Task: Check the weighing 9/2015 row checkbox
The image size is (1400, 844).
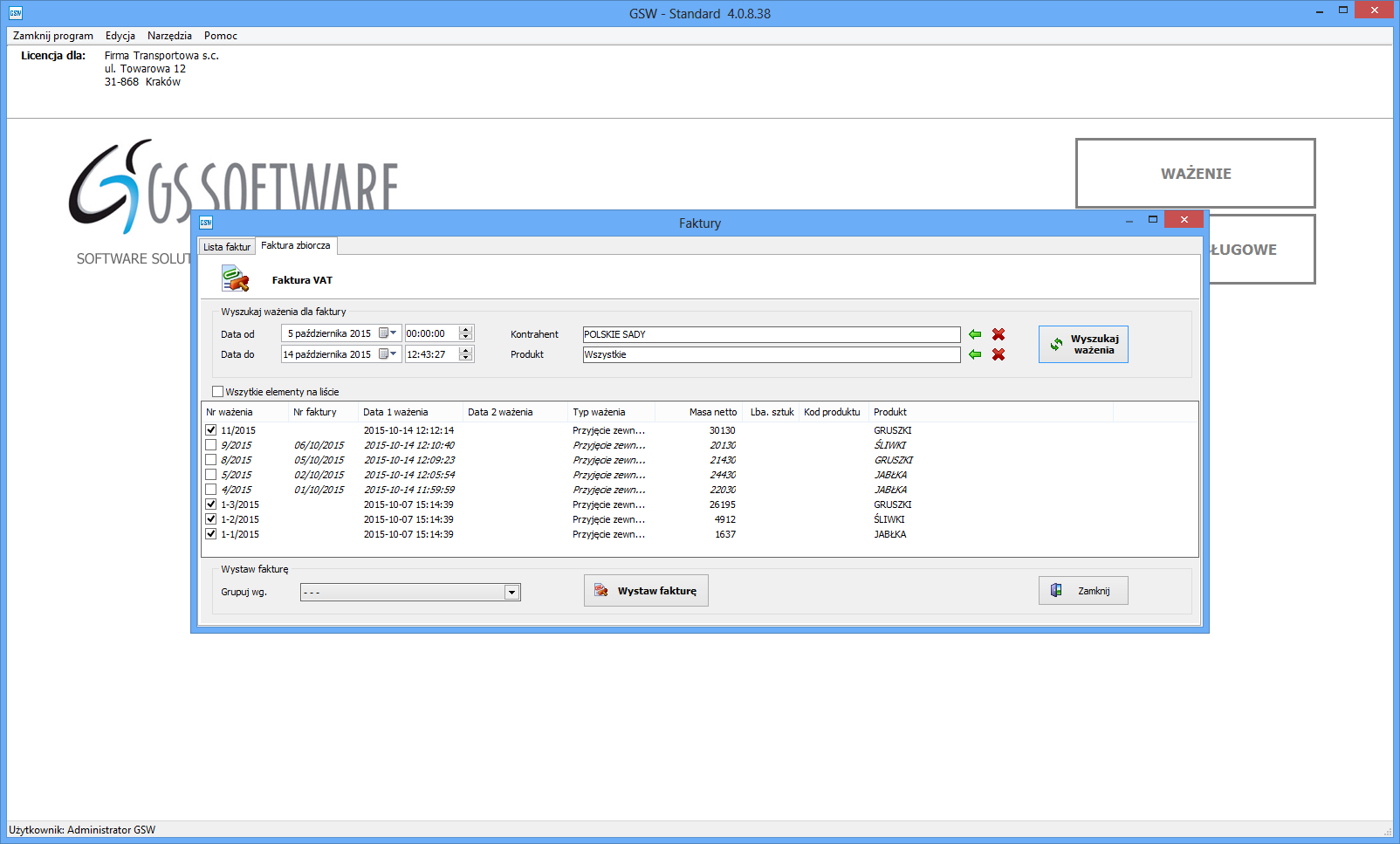Action: click(210, 445)
